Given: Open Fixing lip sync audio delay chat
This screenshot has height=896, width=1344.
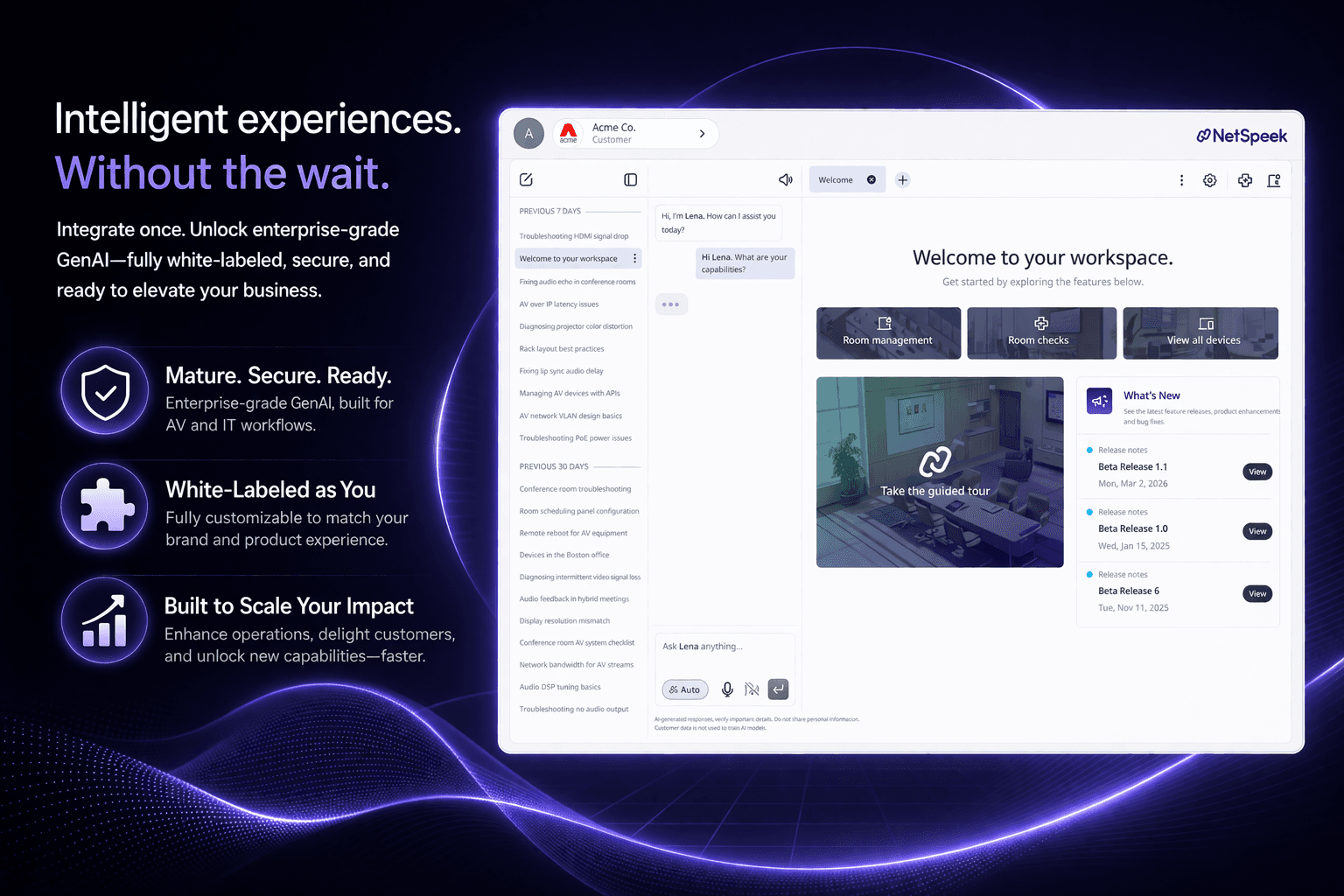Looking at the screenshot, I should pyautogui.click(x=562, y=371).
